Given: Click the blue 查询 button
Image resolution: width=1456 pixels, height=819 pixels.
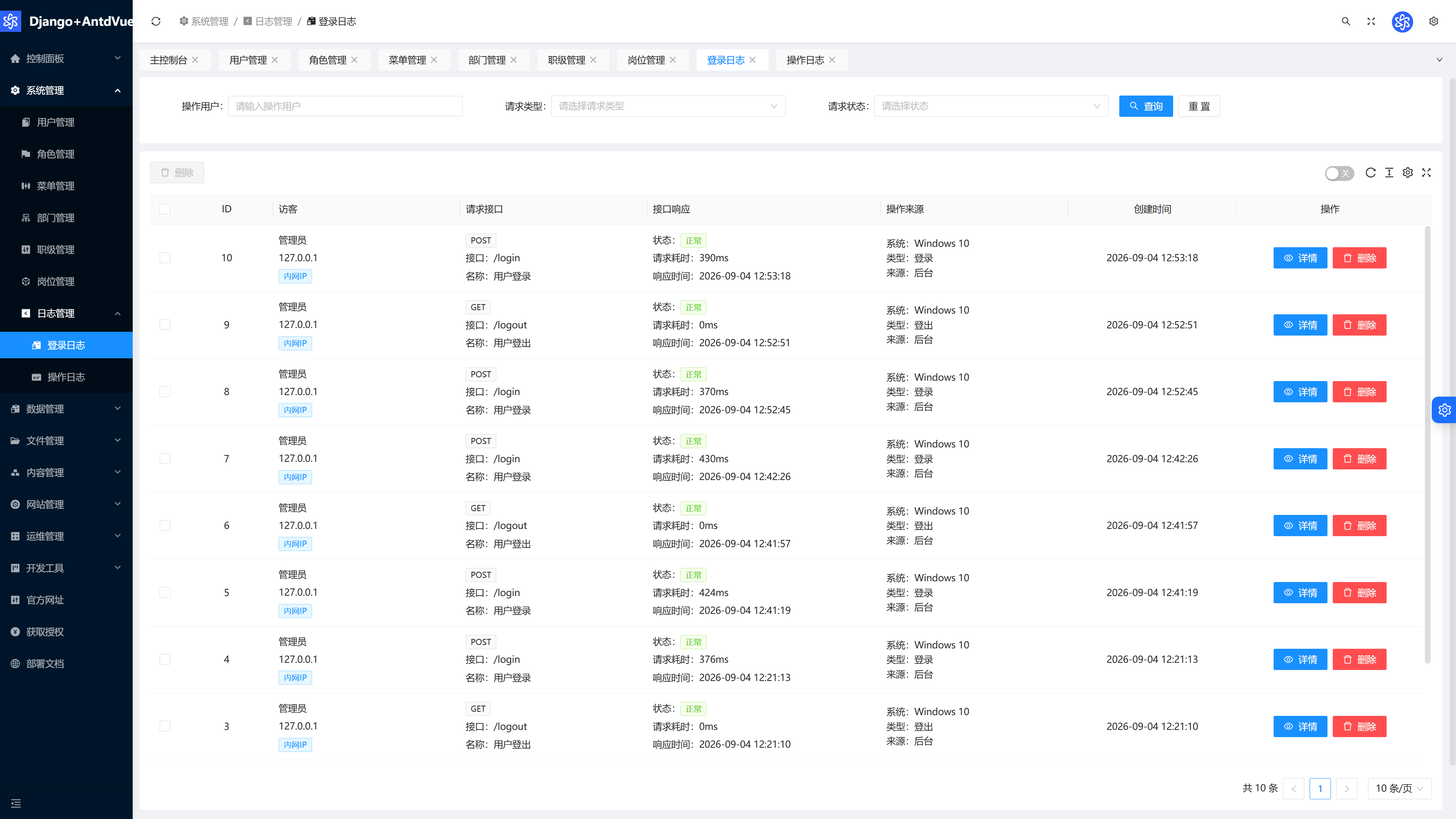Looking at the screenshot, I should (1146, 106).
